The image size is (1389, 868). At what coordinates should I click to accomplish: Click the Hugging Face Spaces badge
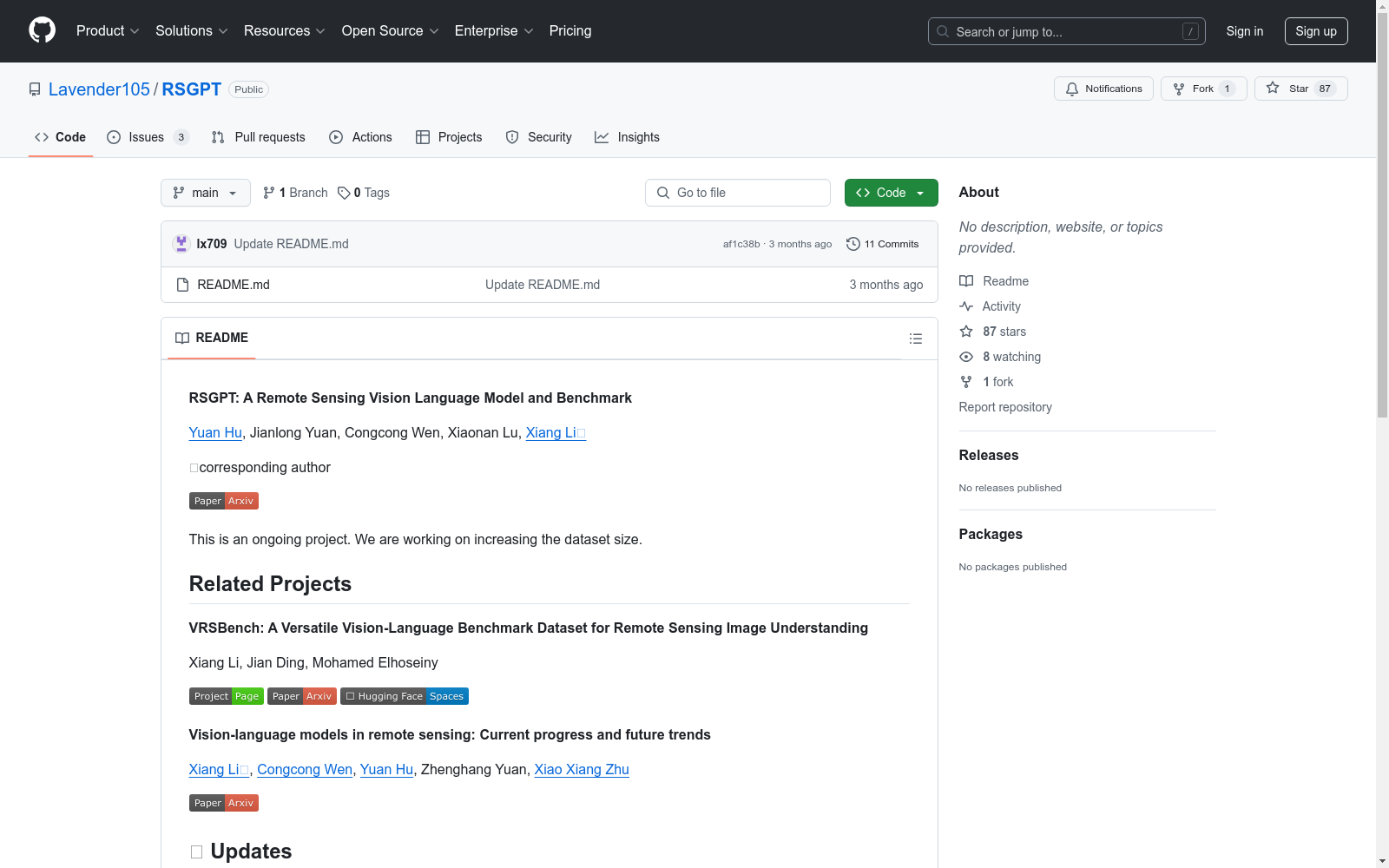[405, 696]
